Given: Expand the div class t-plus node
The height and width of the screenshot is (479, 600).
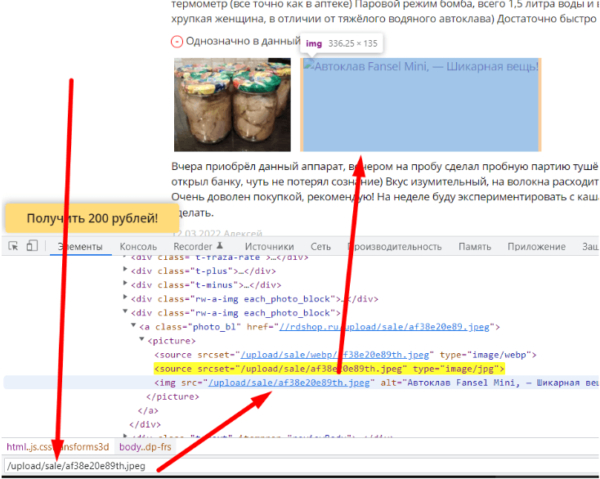Looking at the screenshot, I should [x=125, y=271].
